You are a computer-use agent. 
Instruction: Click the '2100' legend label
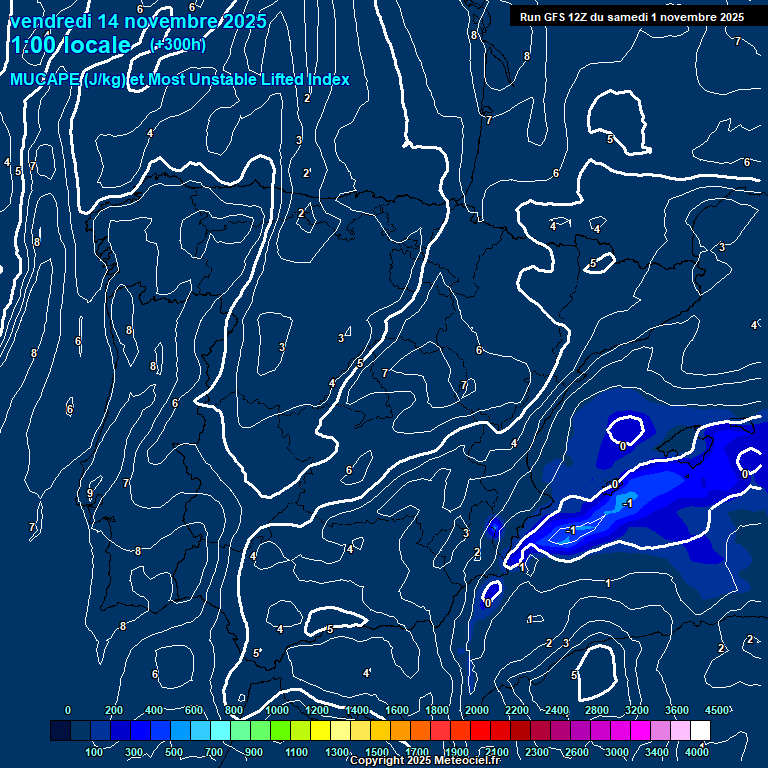coord(497,752)
